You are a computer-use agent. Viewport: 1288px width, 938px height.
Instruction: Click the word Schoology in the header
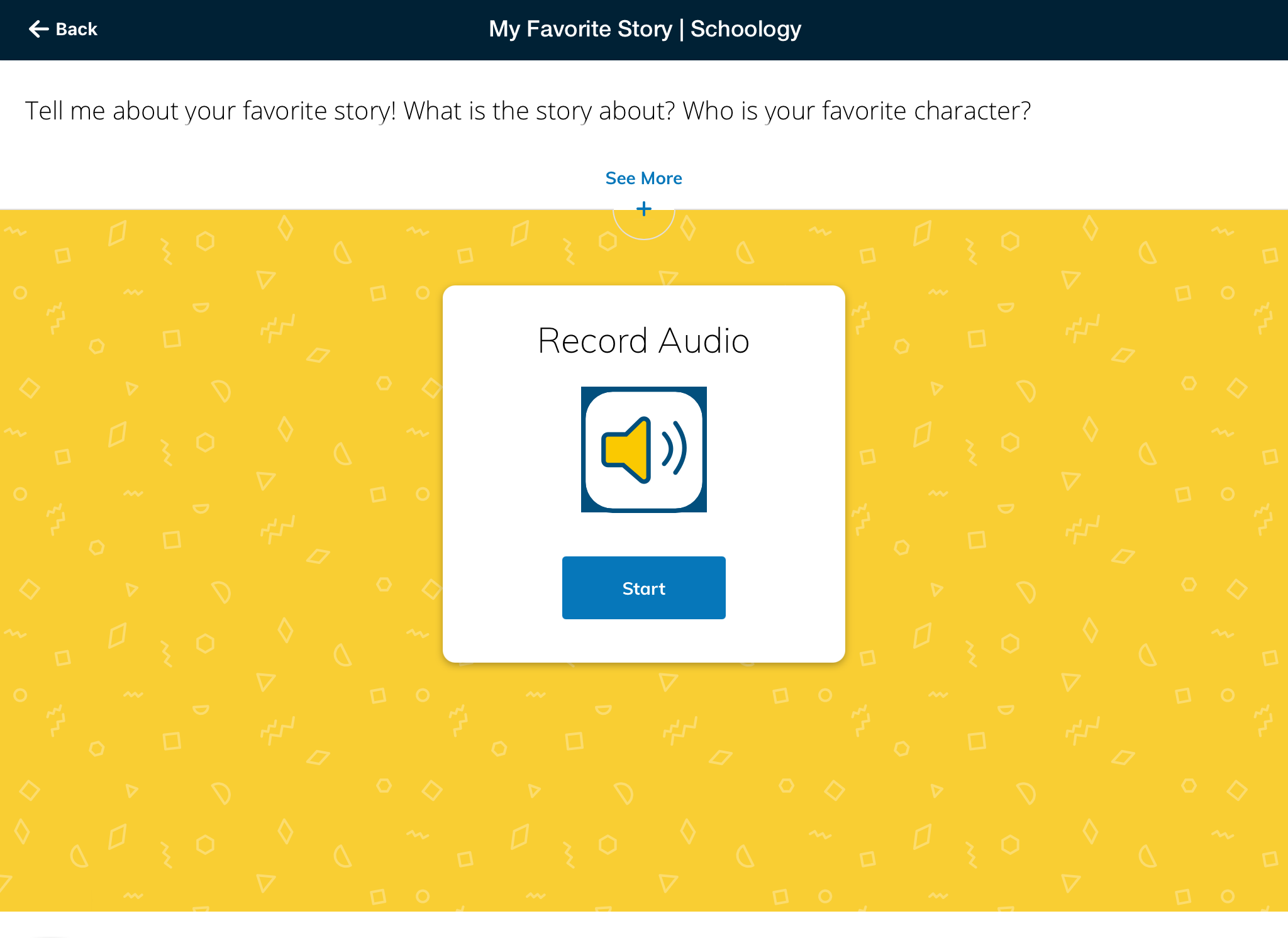746,29
